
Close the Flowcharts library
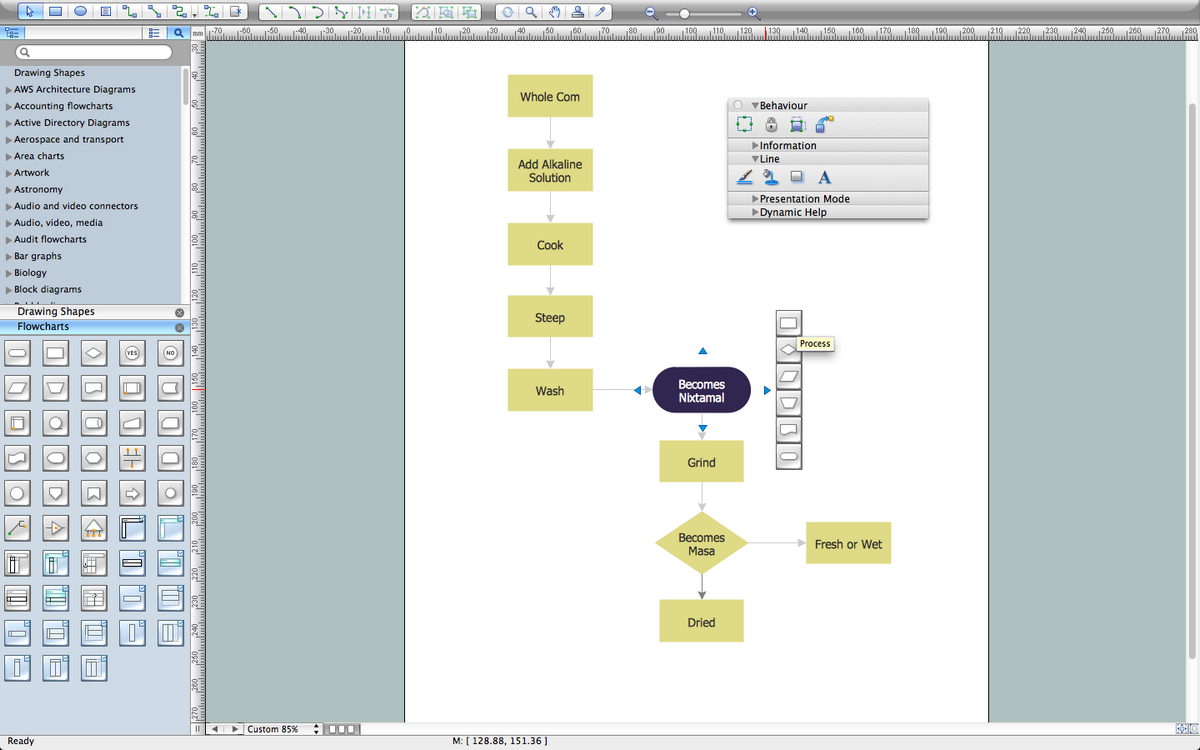(x=180, y=327)
